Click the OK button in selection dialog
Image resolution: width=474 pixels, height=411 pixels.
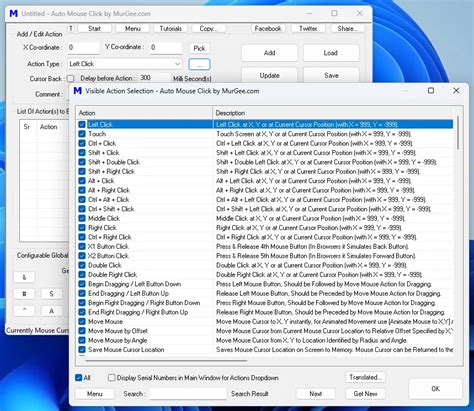click(x=435, y=389)
